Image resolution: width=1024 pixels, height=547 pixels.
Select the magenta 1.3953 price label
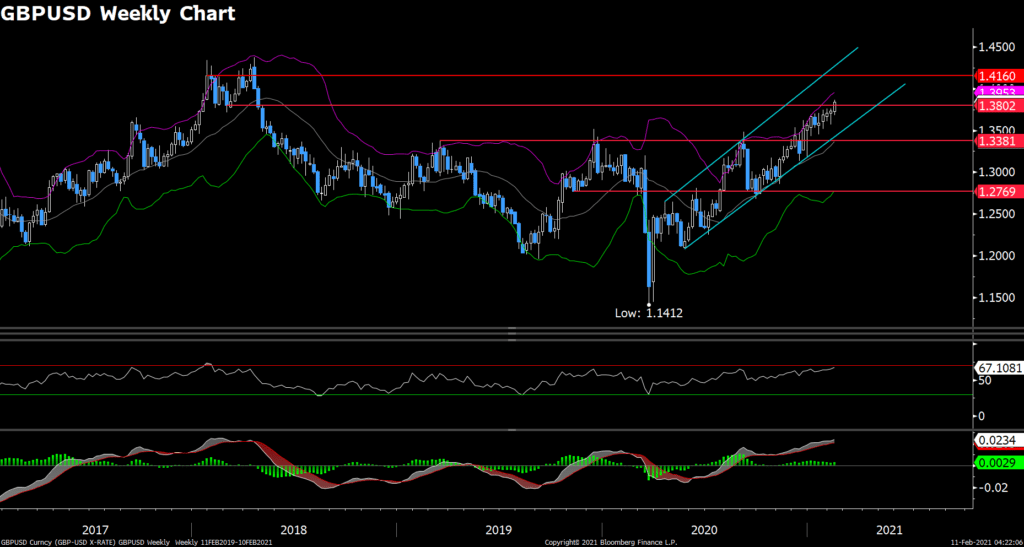(997, 92)
